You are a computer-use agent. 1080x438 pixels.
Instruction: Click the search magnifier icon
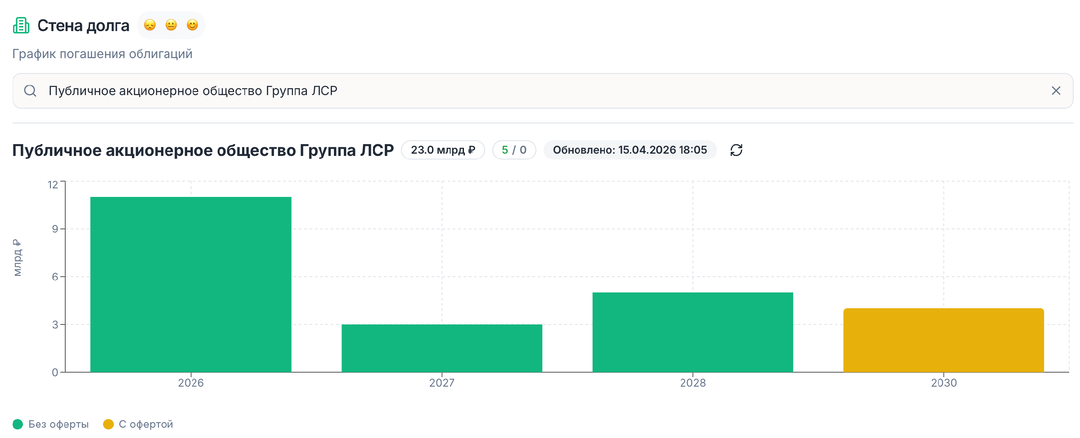click(30, 91)
